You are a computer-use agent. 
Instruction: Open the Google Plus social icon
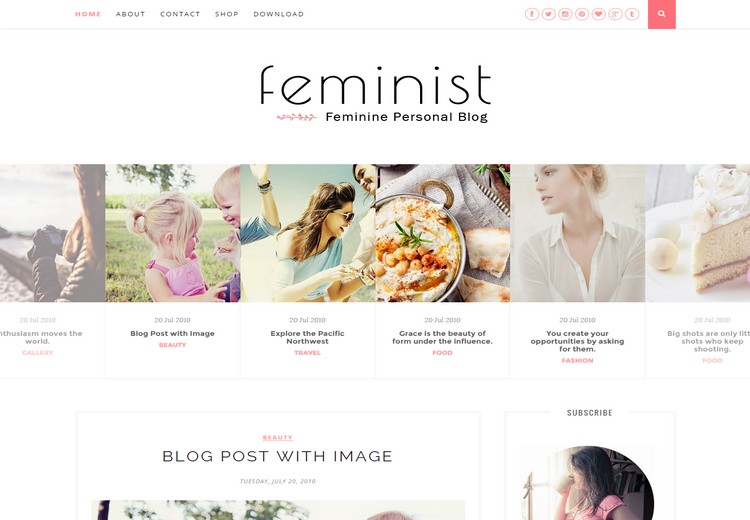tap(615, 14)
